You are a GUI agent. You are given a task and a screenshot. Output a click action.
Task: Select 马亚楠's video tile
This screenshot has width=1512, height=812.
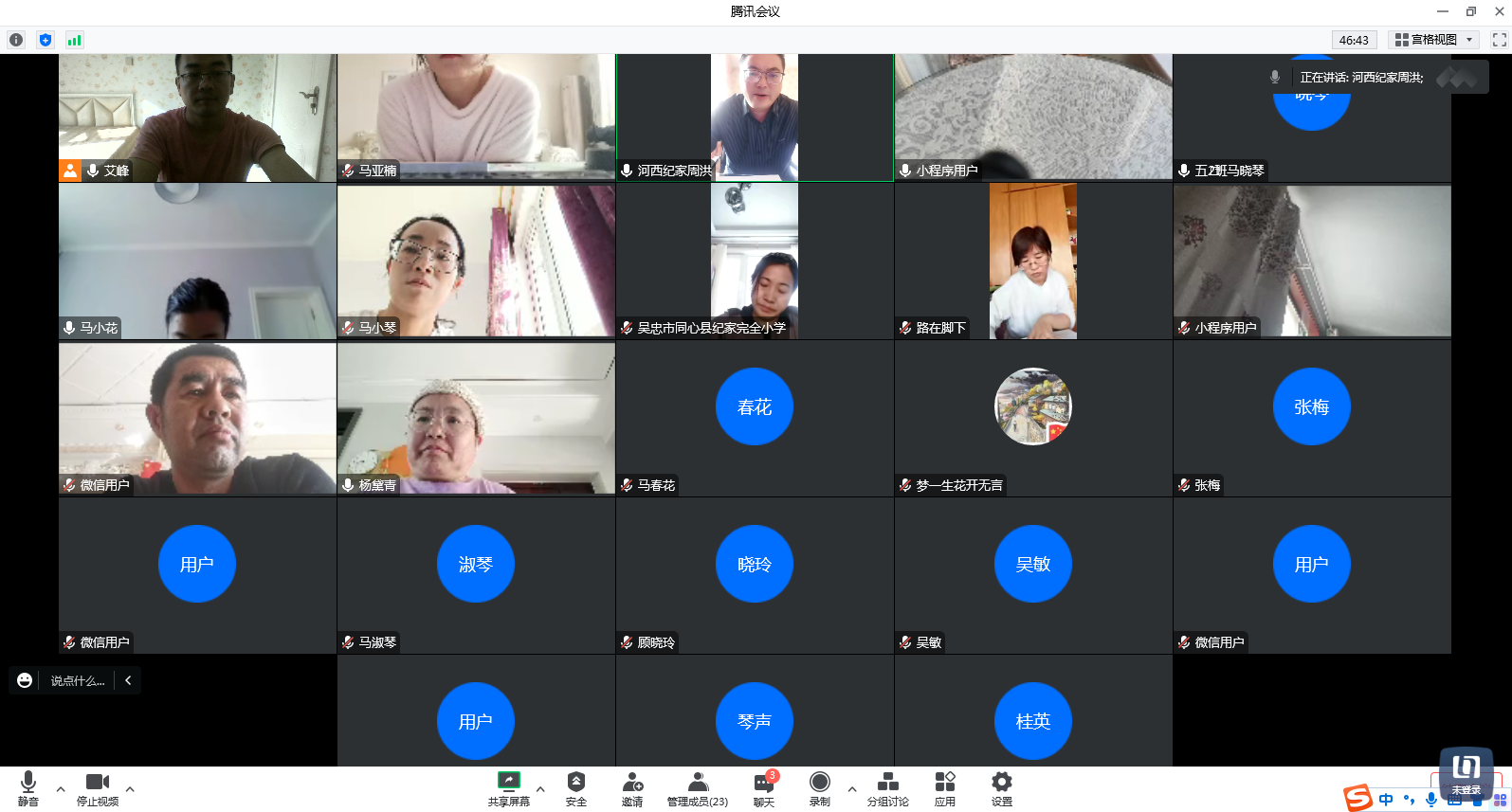coord(476,117)
